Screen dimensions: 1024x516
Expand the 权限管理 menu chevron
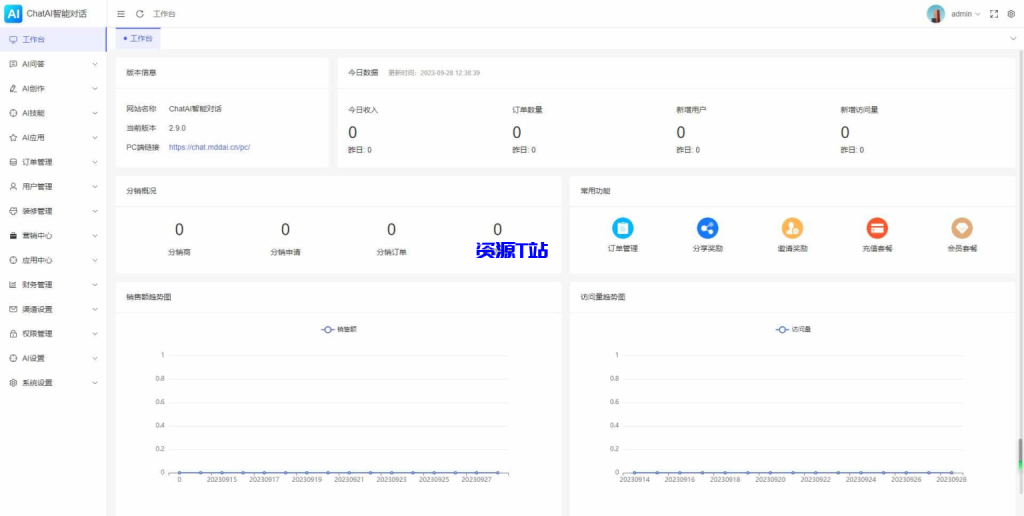(x=95, y=334)
